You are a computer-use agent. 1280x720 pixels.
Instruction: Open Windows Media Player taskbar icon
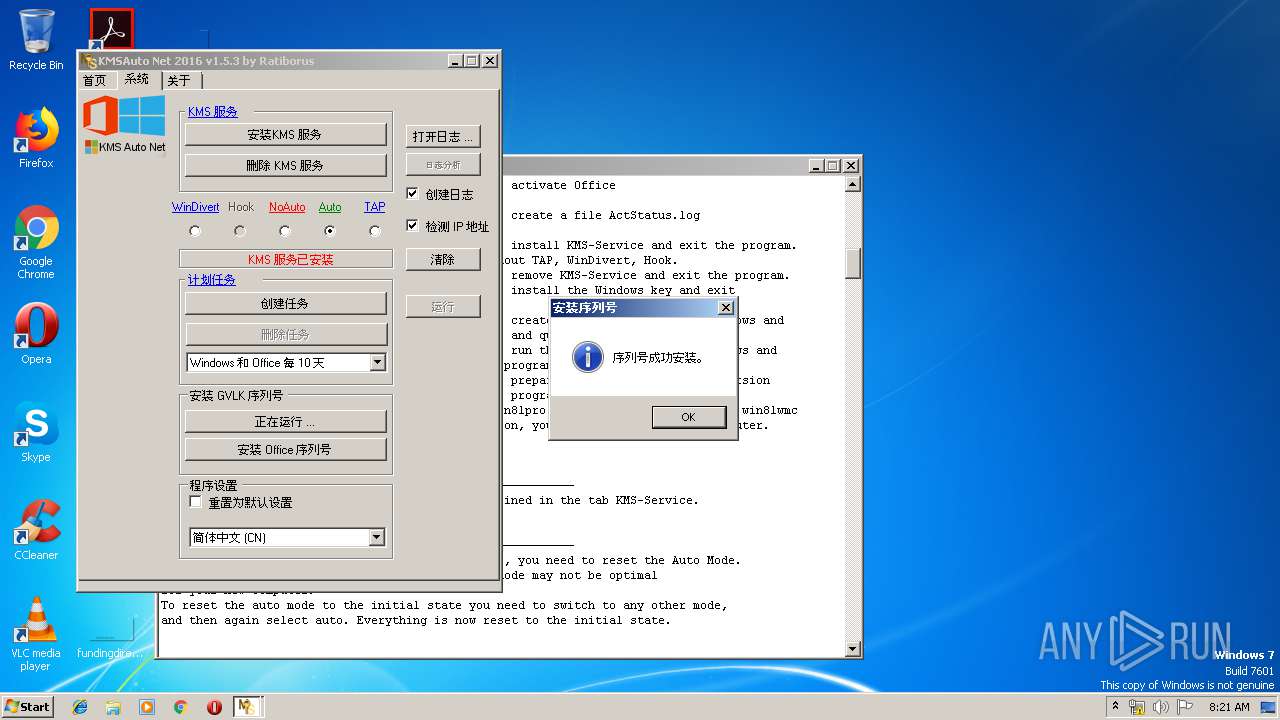click(147, 707)
